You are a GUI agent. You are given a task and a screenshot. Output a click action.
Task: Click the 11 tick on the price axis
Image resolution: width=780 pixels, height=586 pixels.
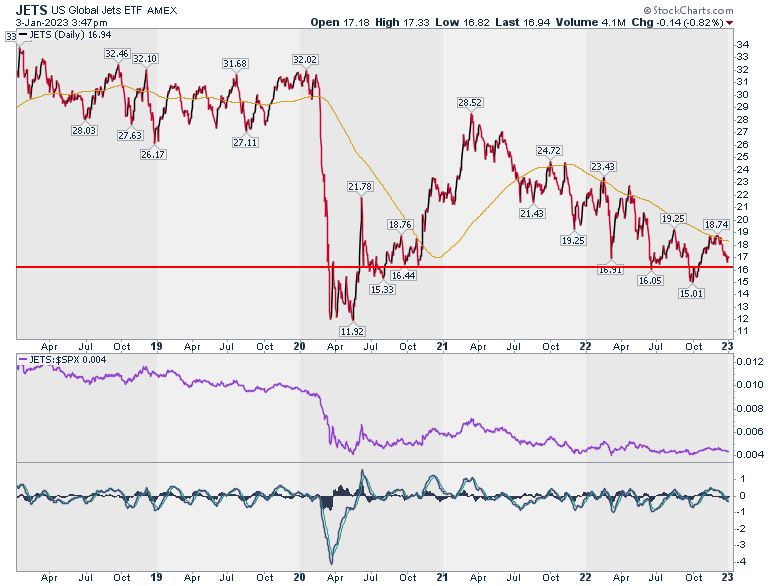click(743, 331)
